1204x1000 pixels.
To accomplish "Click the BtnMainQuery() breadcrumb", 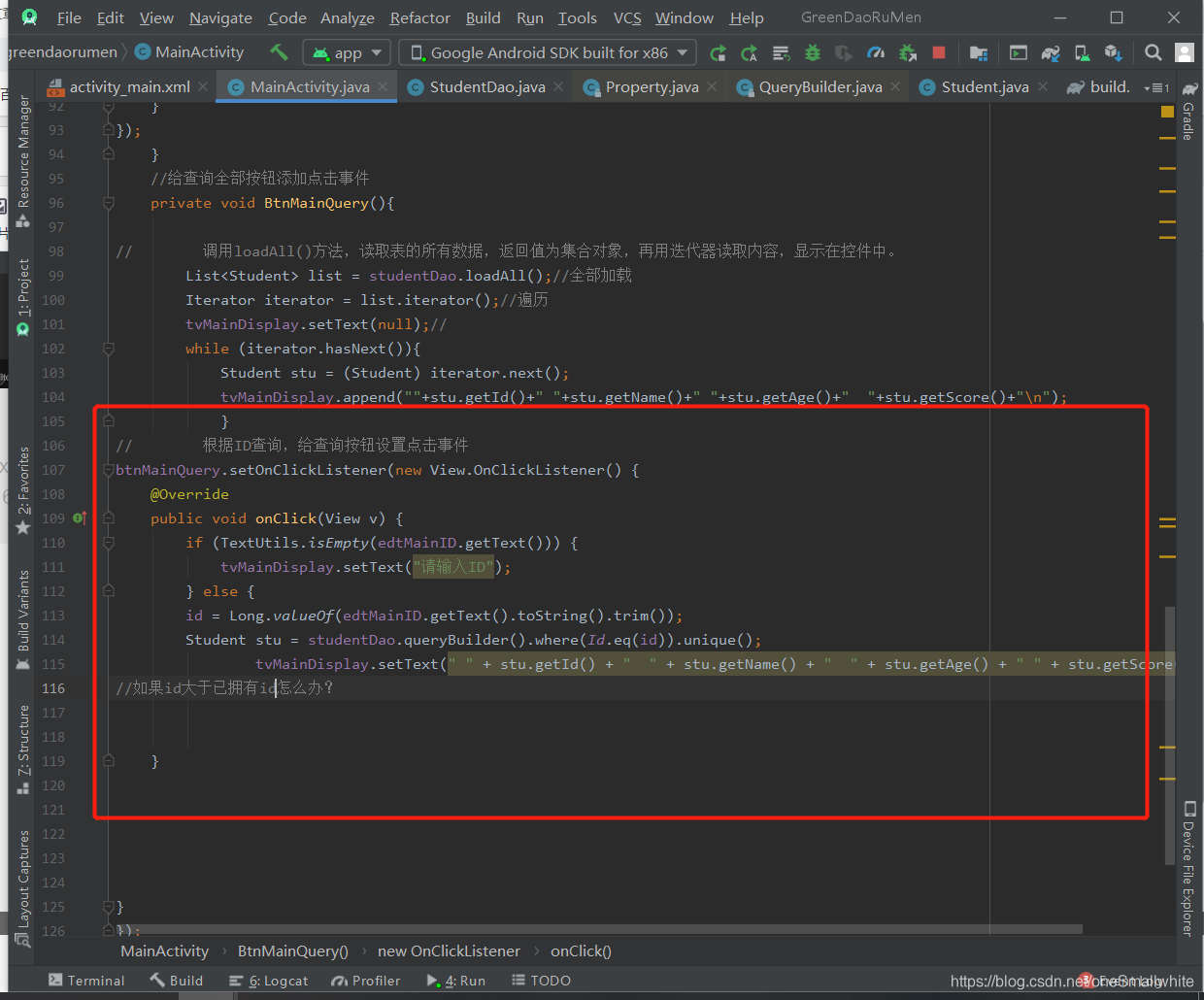I will [x=293, y=951].
